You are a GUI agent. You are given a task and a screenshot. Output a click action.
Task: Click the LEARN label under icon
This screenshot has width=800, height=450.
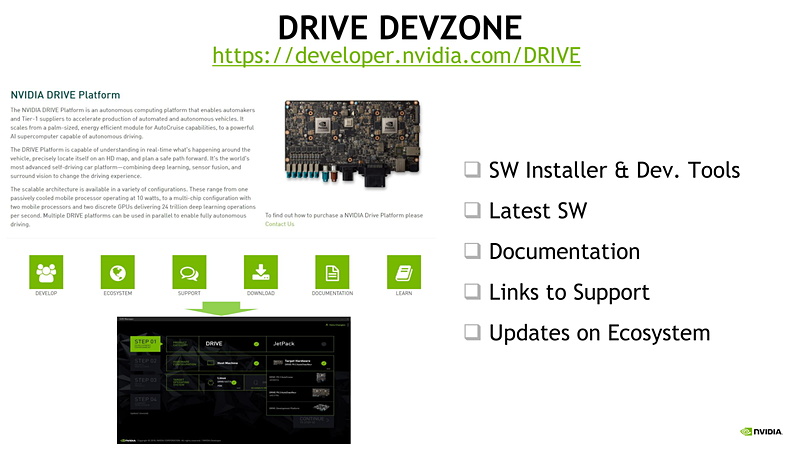tap(404, 293)
